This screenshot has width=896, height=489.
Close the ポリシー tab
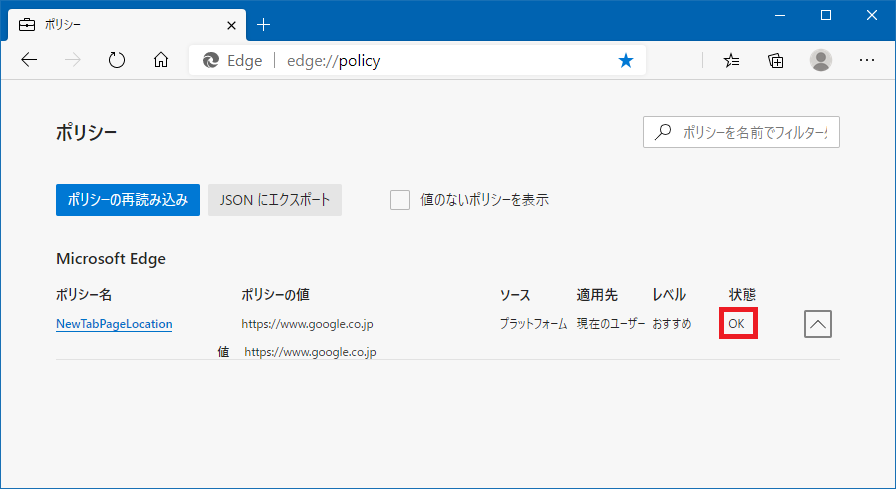[231, 25]
